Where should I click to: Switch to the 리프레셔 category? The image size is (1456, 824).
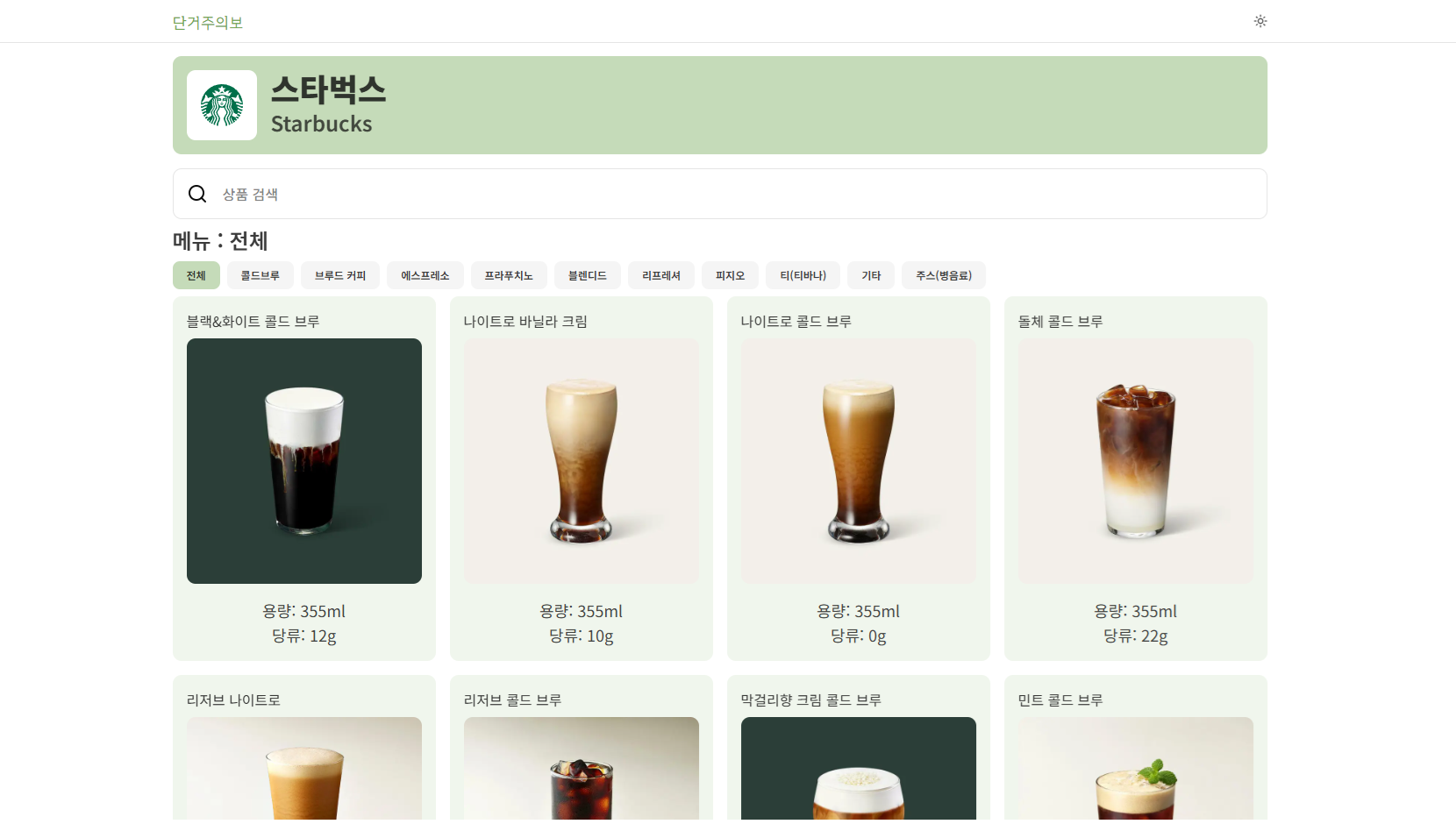[x=661, y=275]
